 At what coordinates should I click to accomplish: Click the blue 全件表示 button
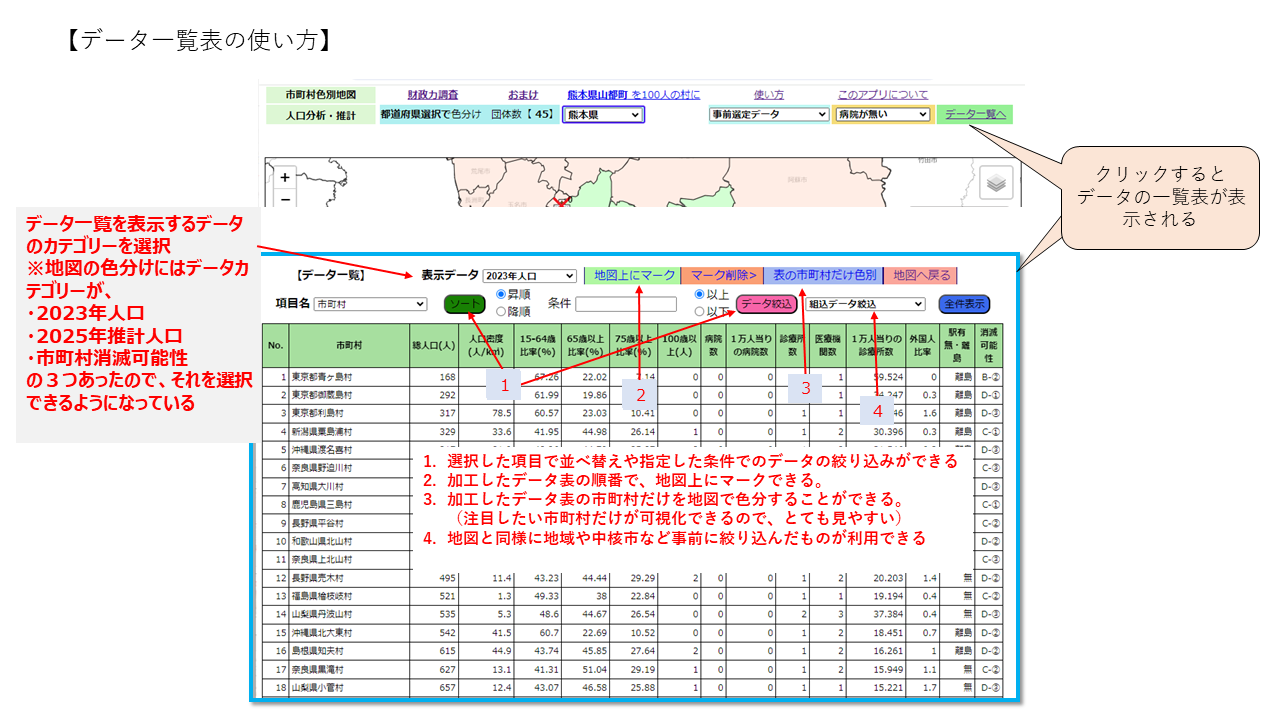pos(964,304)
